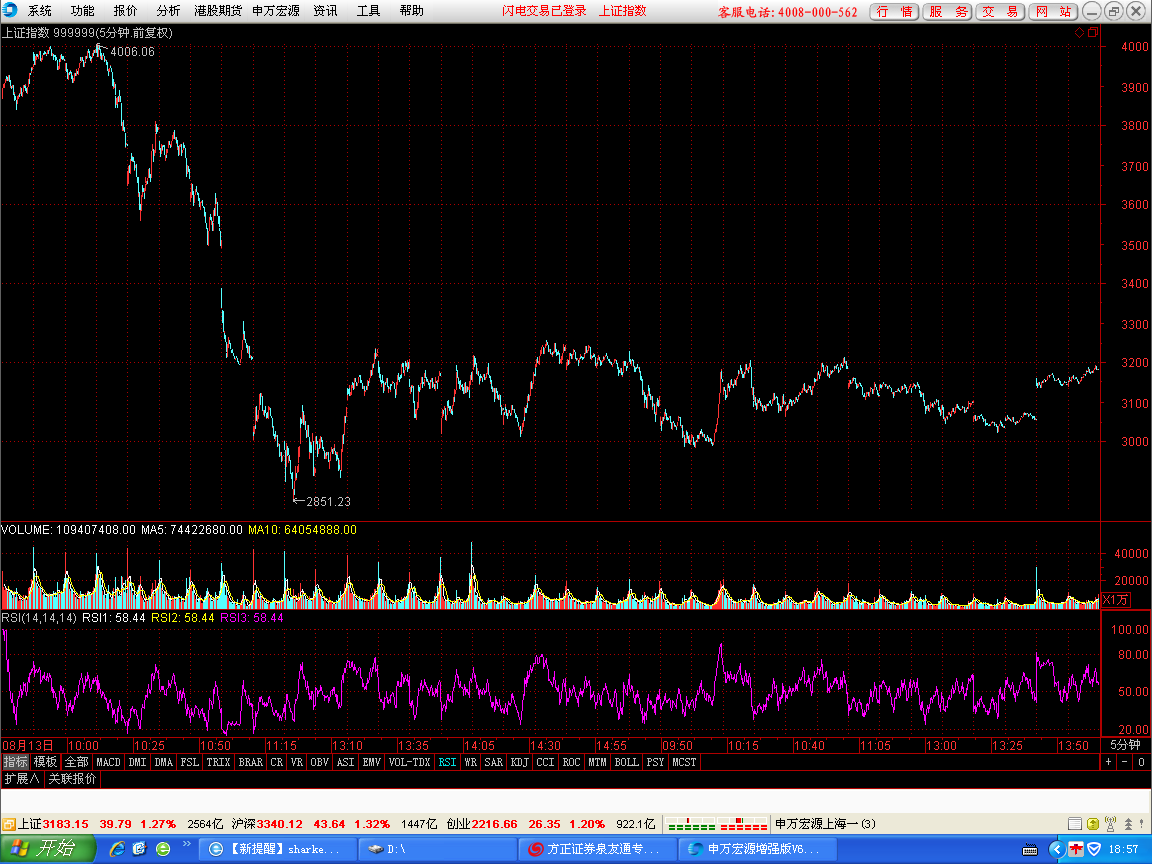Click the list-page icon in status bar
The width and height of the screenshot is (1152, 864).
coord(1075,824)
